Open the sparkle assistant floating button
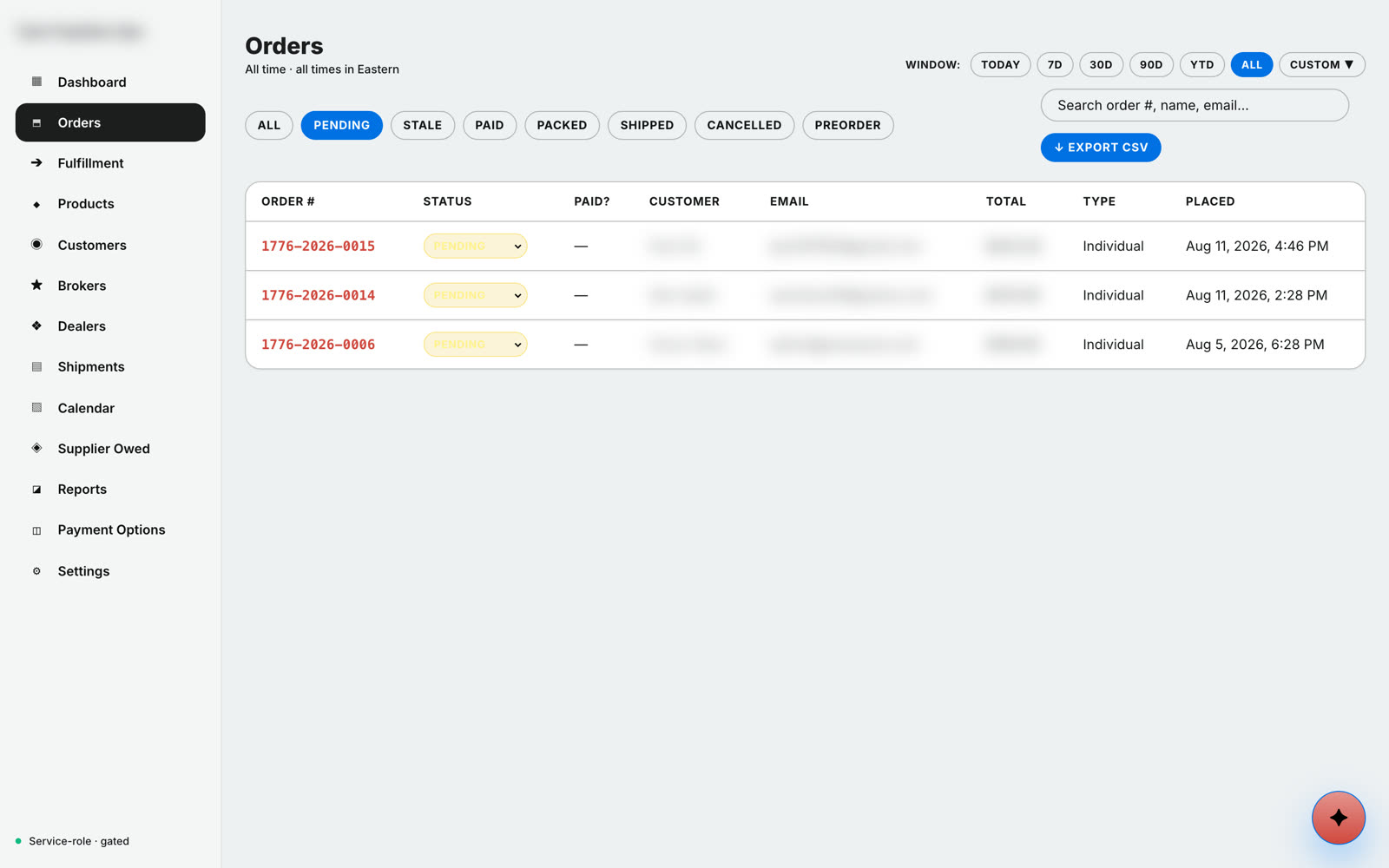Image resolution: width=1389 pixels, height=868 pixels. point(1338,818)
